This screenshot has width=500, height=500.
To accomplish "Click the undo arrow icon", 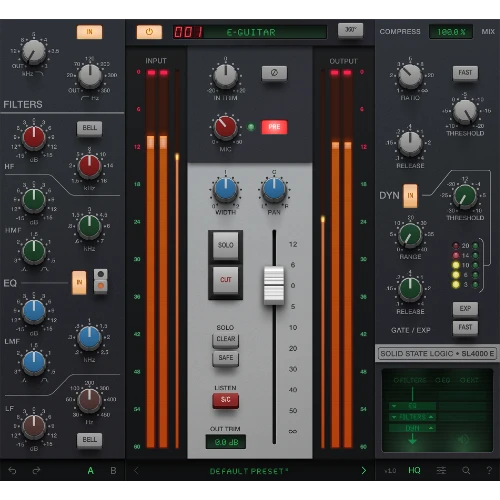I will coord(12,470).
